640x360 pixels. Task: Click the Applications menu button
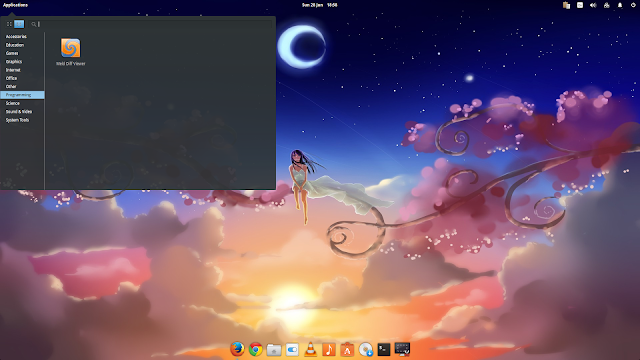tap(16, 5)
